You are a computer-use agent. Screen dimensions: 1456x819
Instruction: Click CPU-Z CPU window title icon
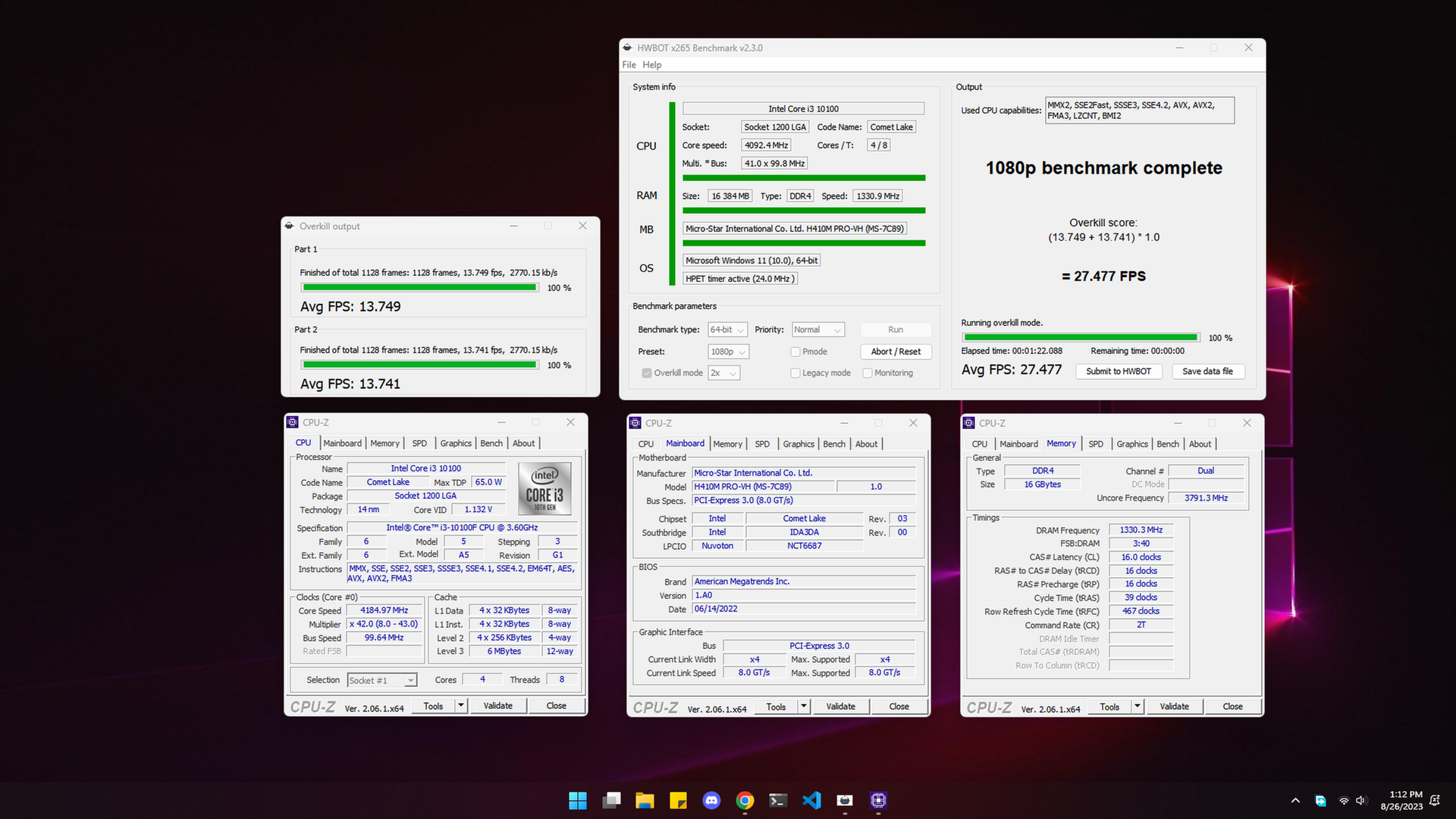293,422
